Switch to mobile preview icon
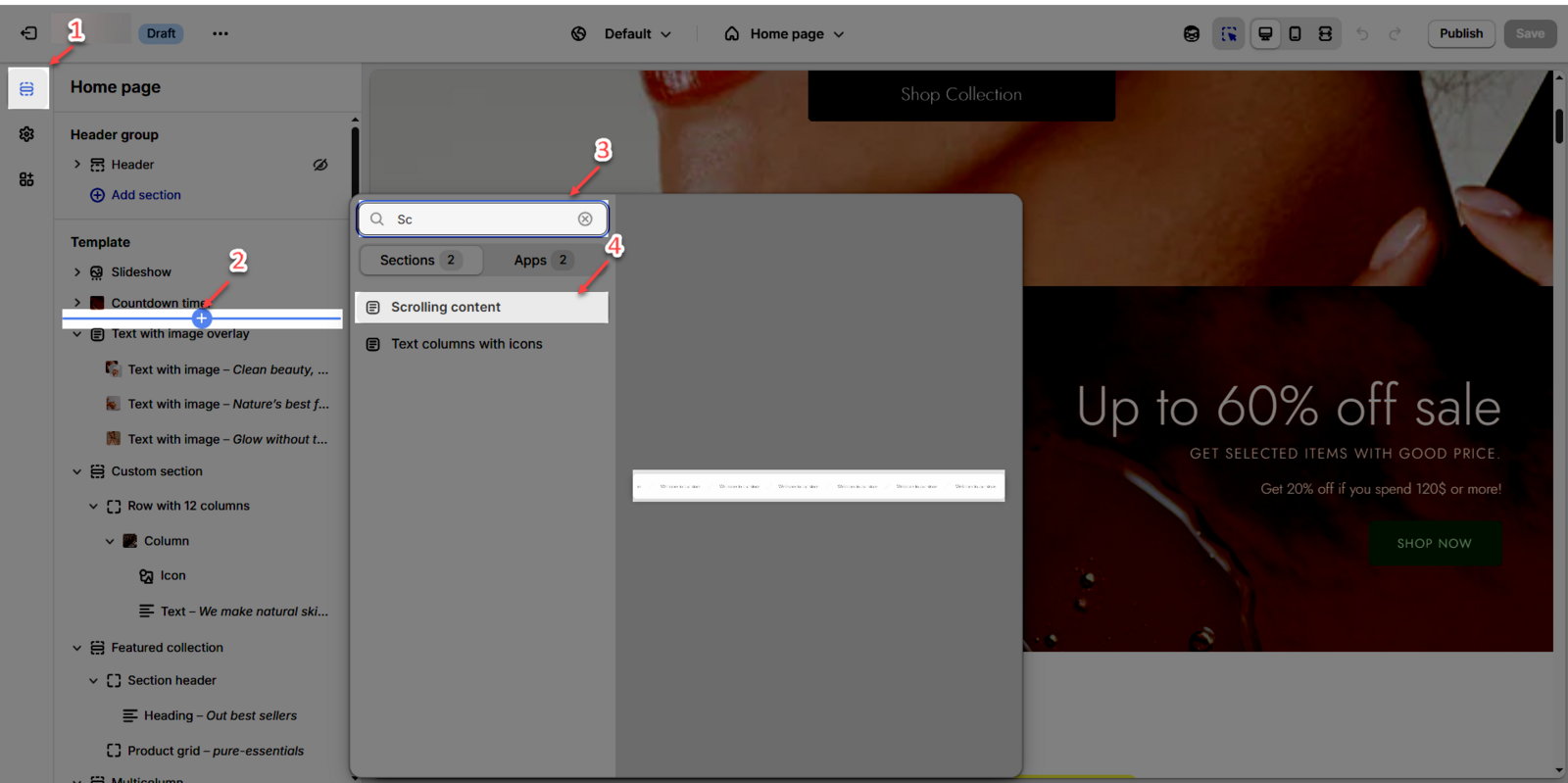1568x783 pixels. [1295, 34]
